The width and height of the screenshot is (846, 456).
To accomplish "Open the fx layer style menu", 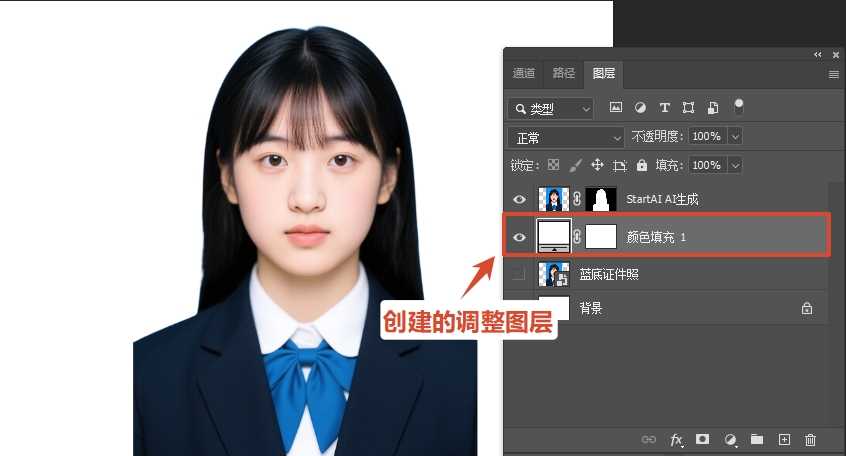I will [x=677, y=440].
